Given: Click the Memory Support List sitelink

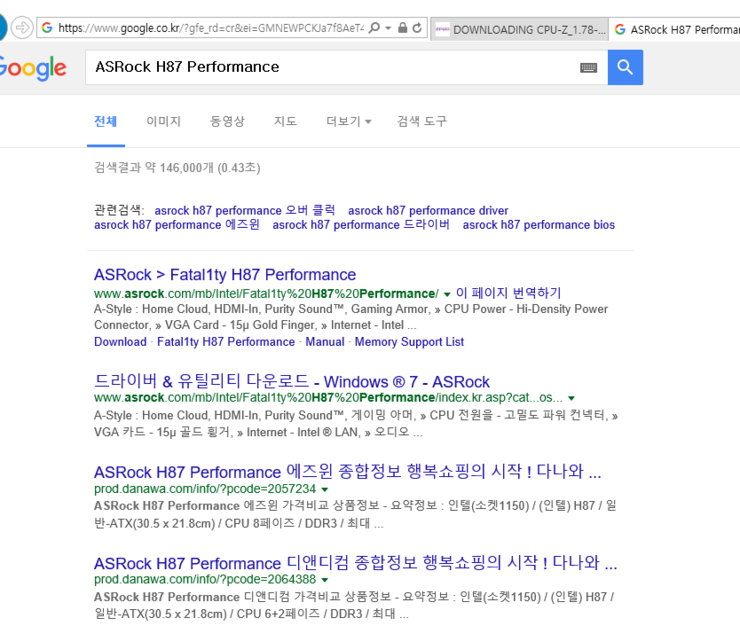Looking at the screenshot, I should (409, 342).
